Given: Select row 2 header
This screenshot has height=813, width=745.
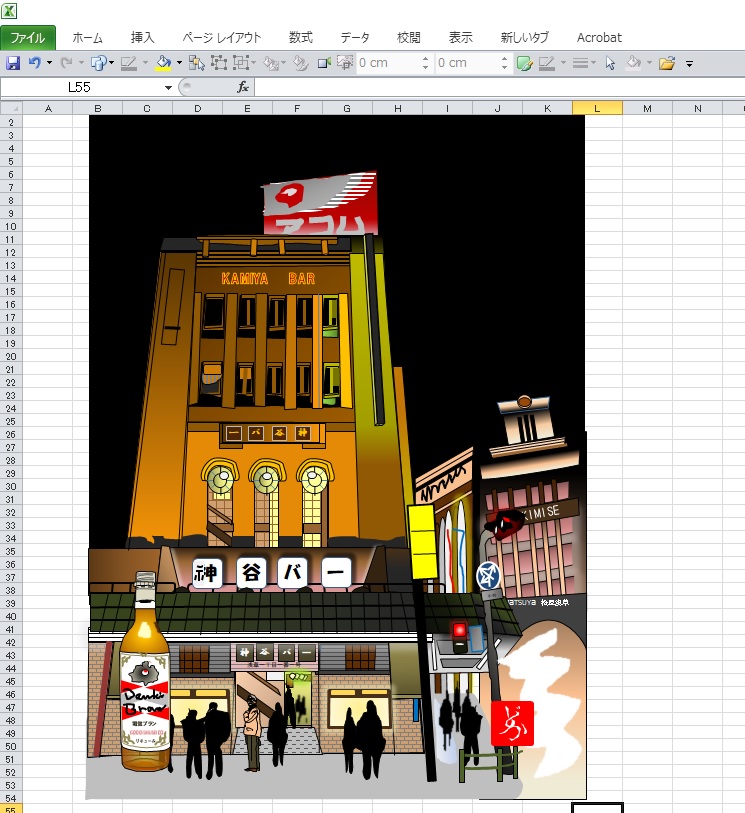Looking at the screenshot, I should 11,123.
